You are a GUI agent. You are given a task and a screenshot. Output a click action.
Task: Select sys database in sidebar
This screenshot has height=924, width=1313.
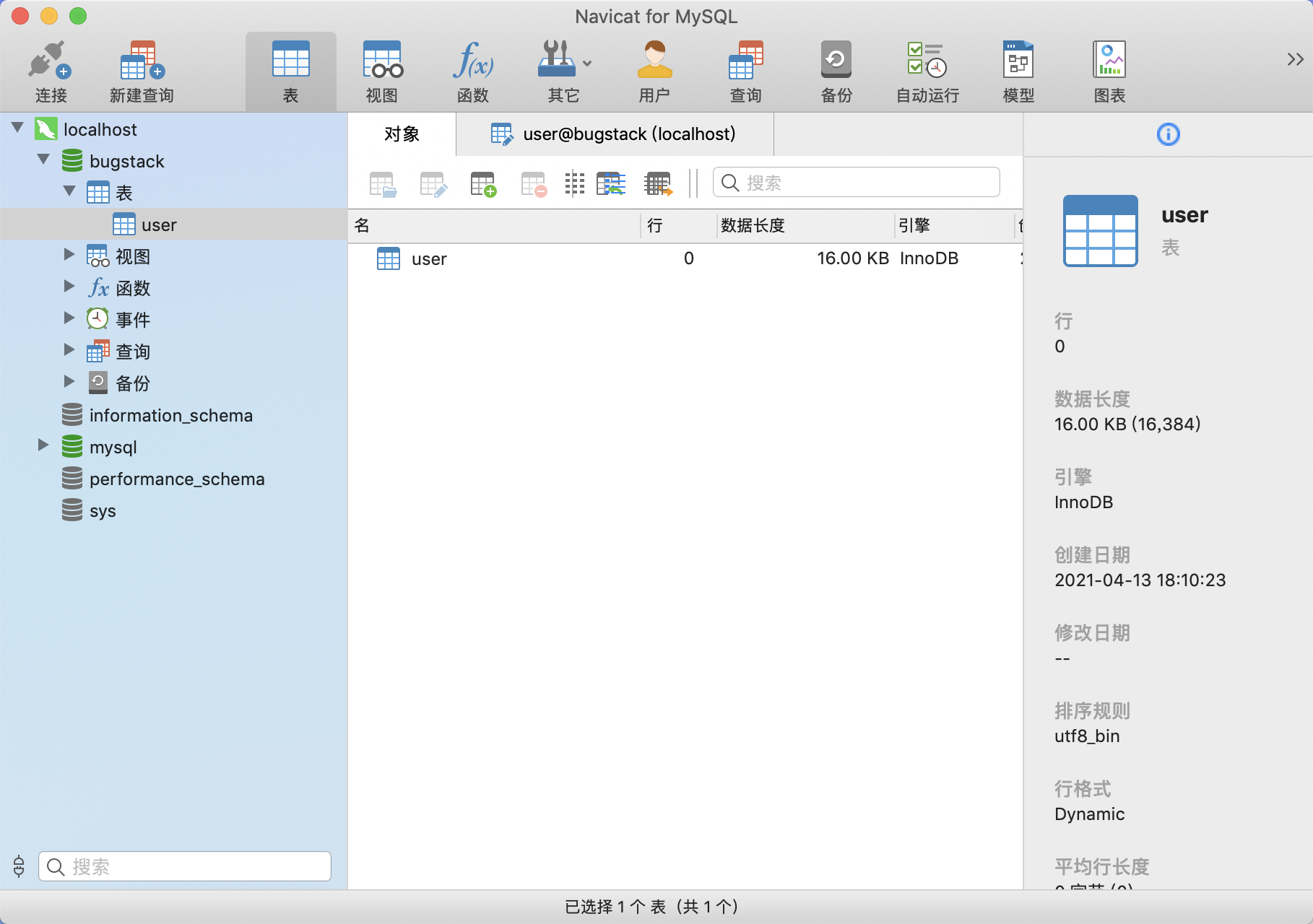(103, 511)
